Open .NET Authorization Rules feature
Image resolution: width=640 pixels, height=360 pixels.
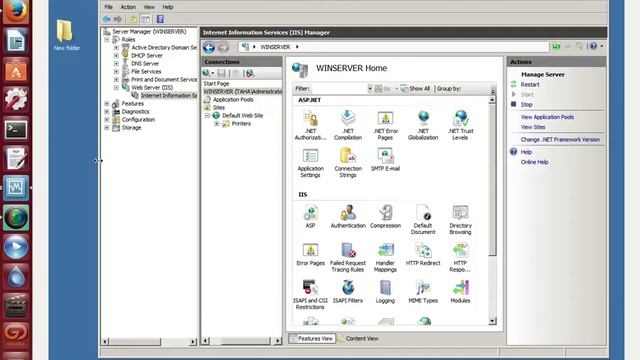310,126
